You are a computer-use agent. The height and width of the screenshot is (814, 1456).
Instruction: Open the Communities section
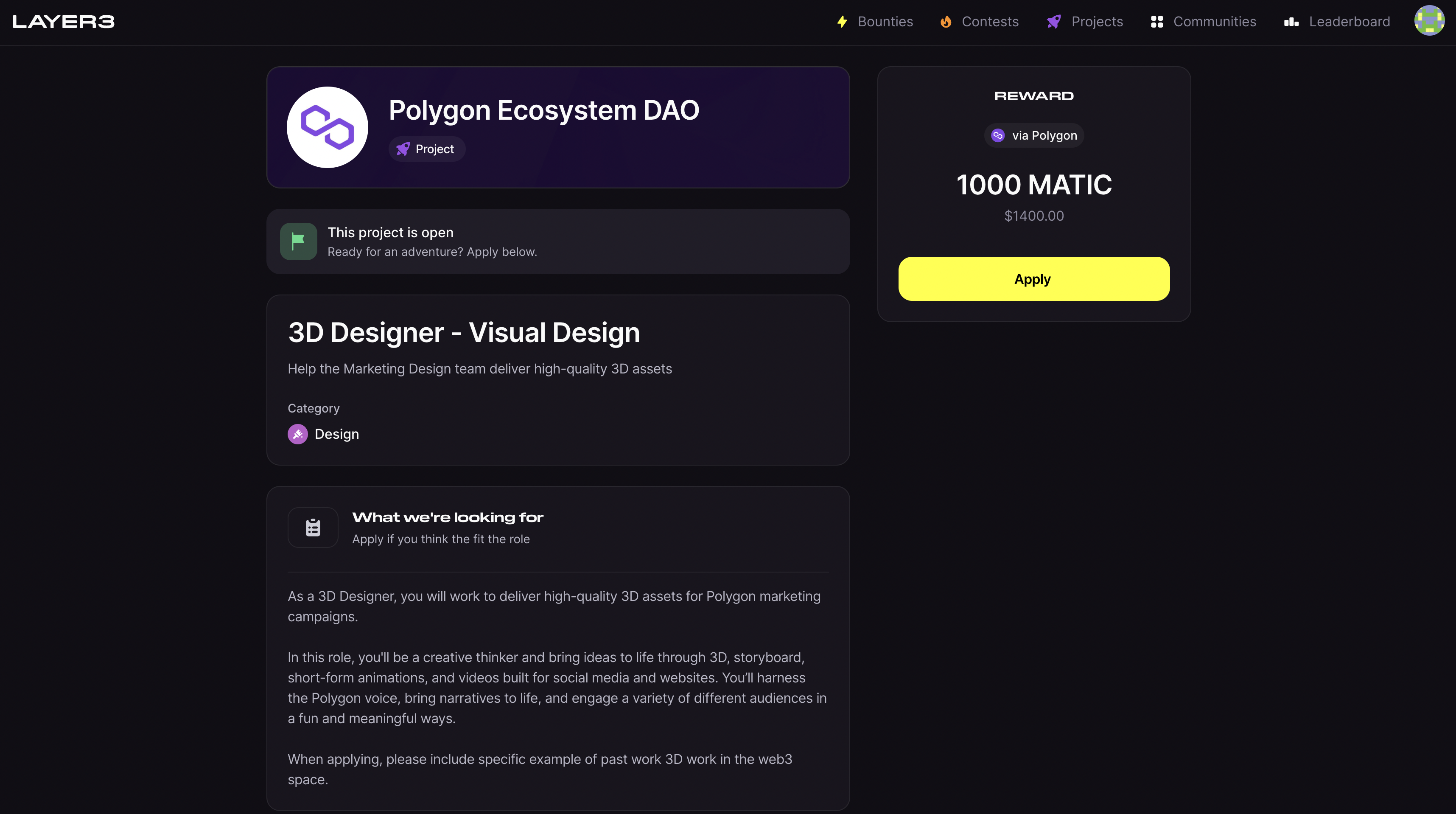[1215, 22]
